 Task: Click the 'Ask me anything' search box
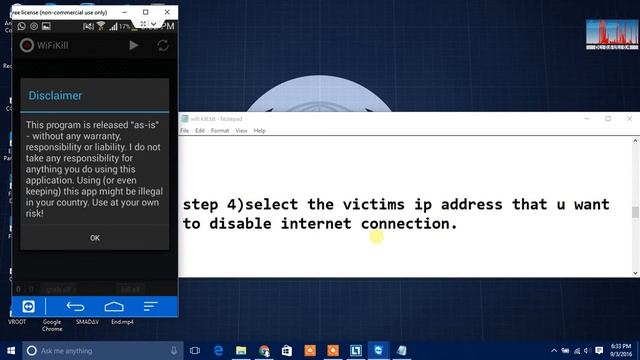click(103, 351)
